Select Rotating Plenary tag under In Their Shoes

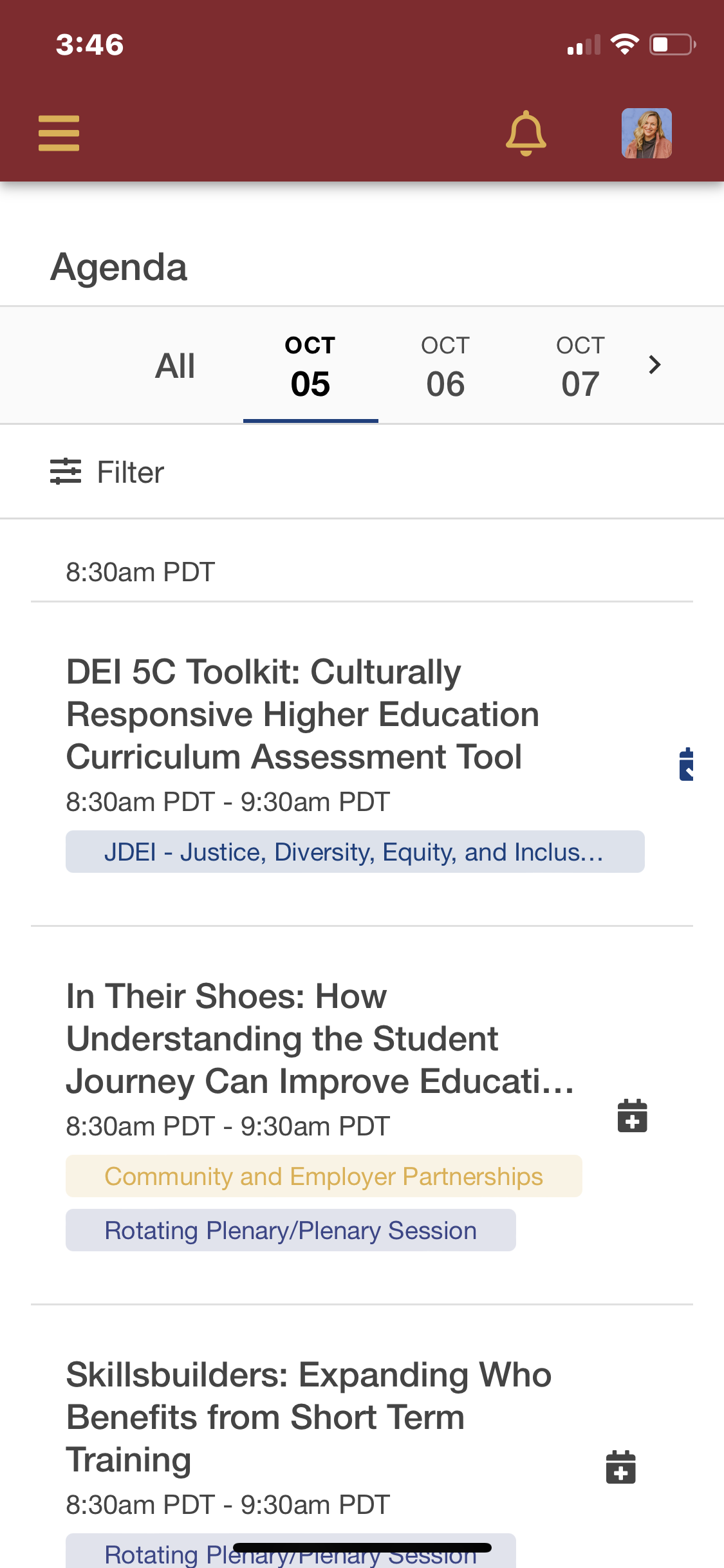(290, 1230)
